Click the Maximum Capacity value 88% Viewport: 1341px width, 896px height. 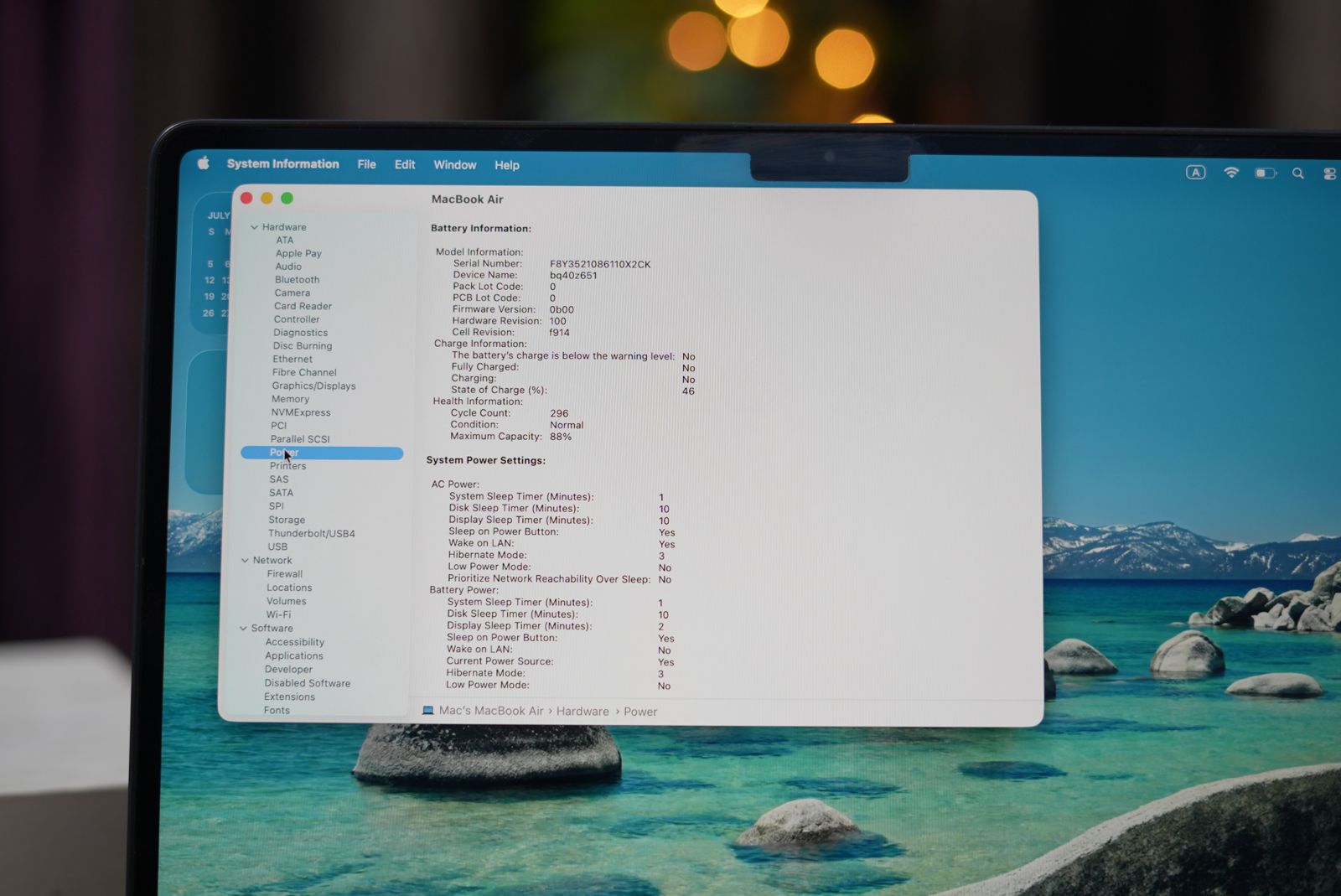561,437
